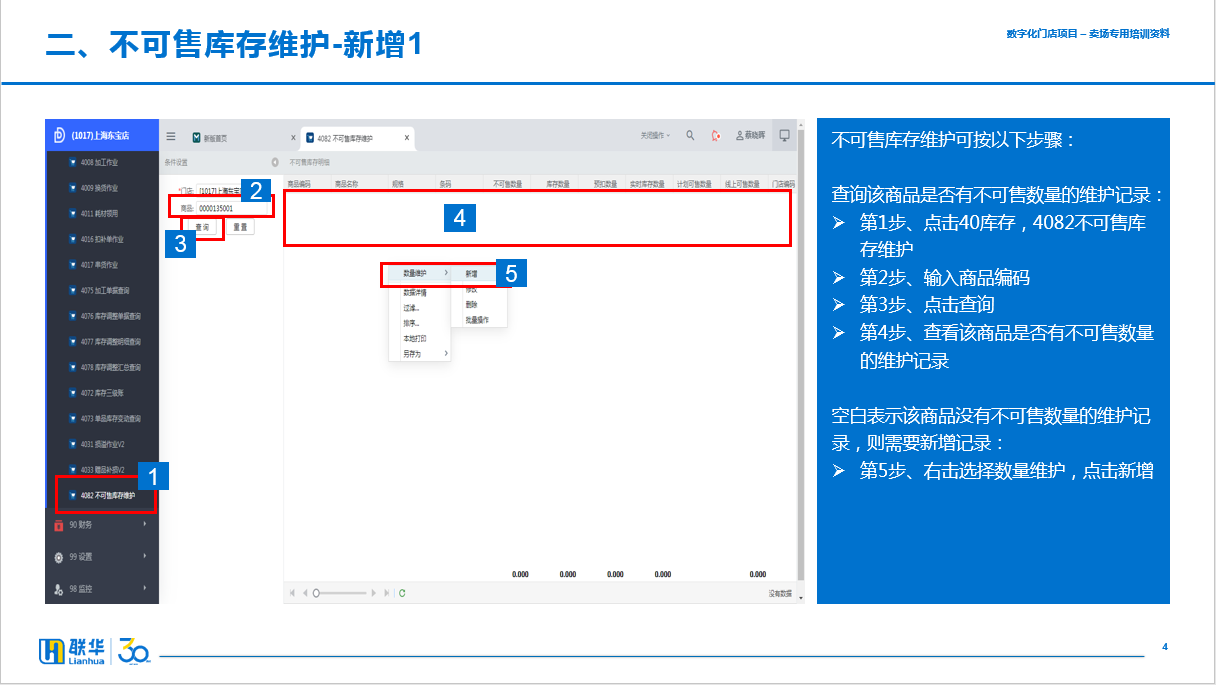
Task: Click the red icon beside 90 财务
Action: coord(59,524)
